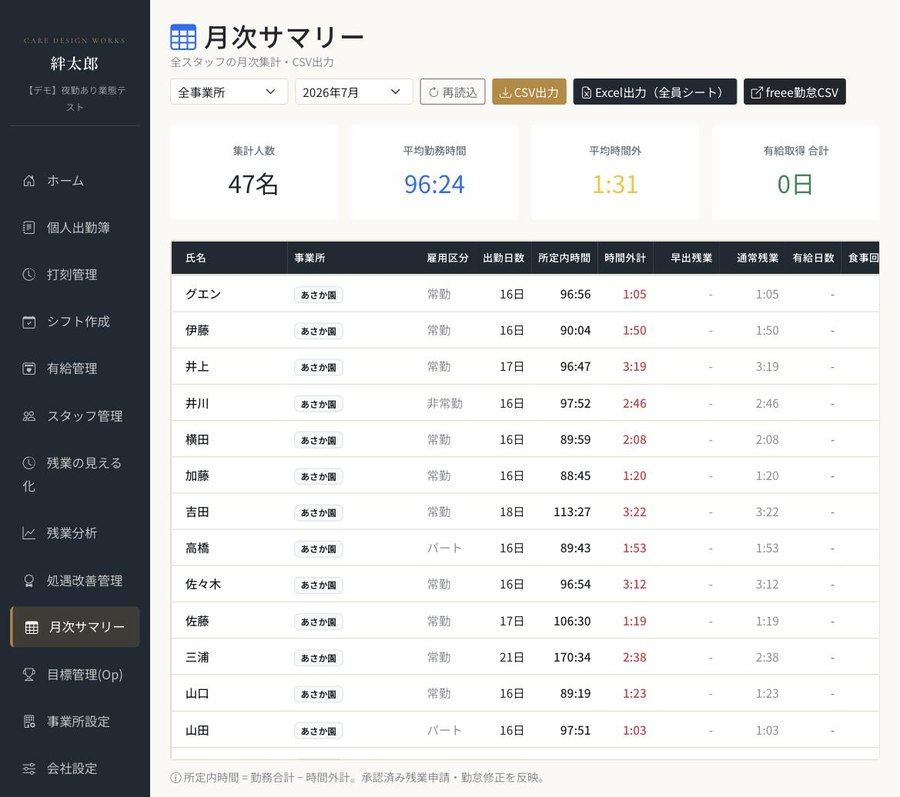
Task: Click パート label in 高橋 row
Action: point(444,549)
